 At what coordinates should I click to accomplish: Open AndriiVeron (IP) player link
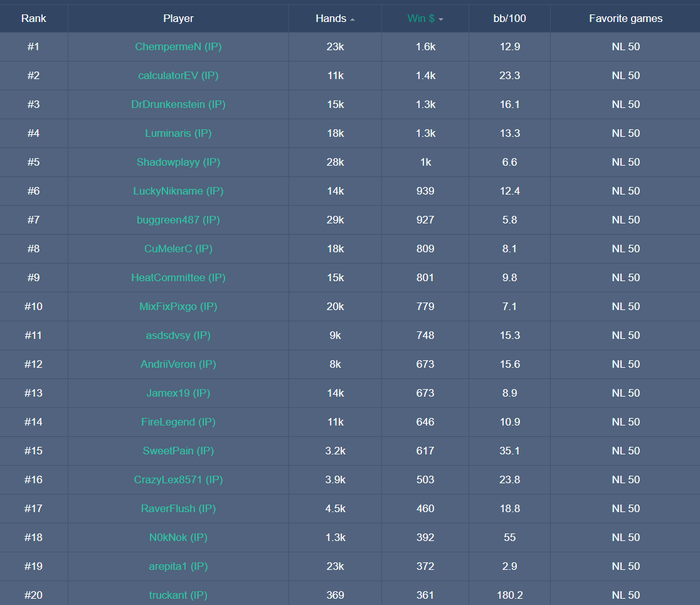pyautogui.click(x=178, y=364)
